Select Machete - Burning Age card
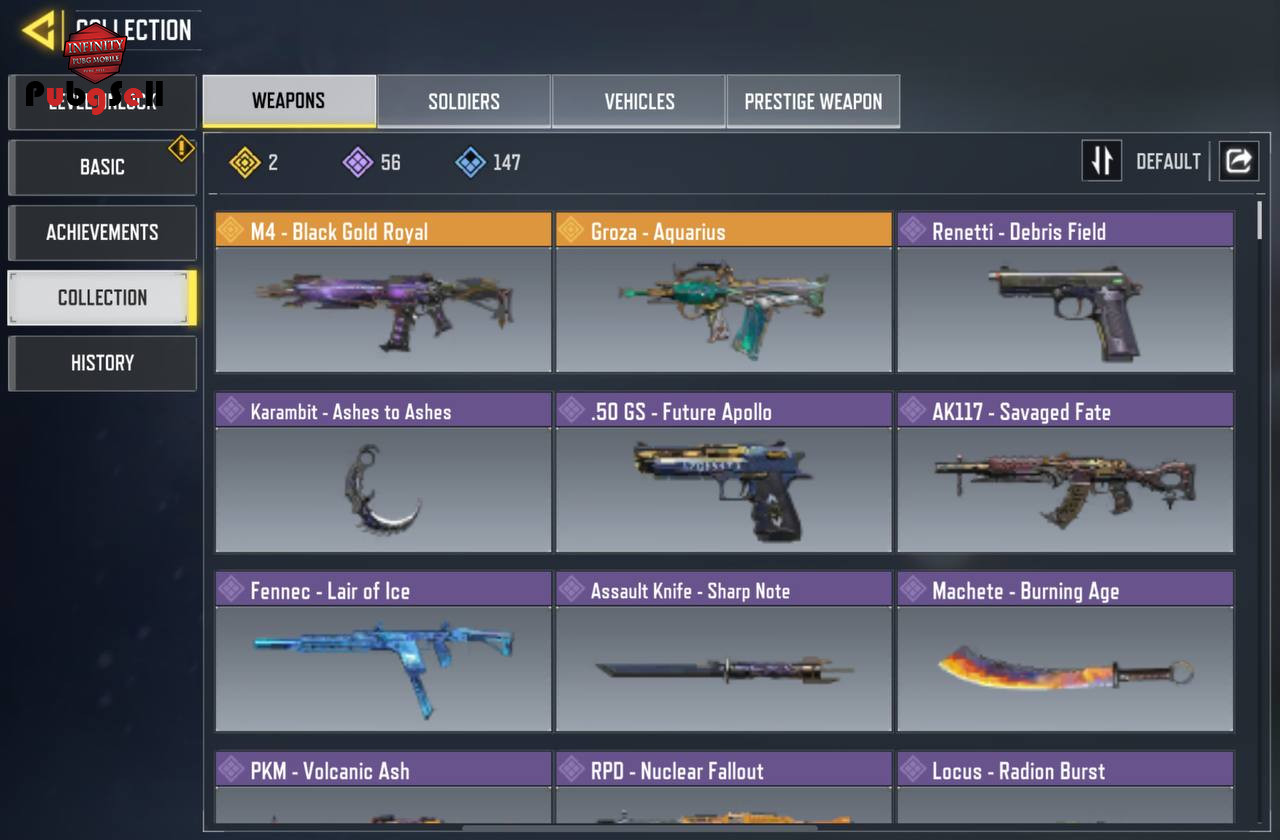The height and width of the screenshot is (840, 1280). (1065, 652)
